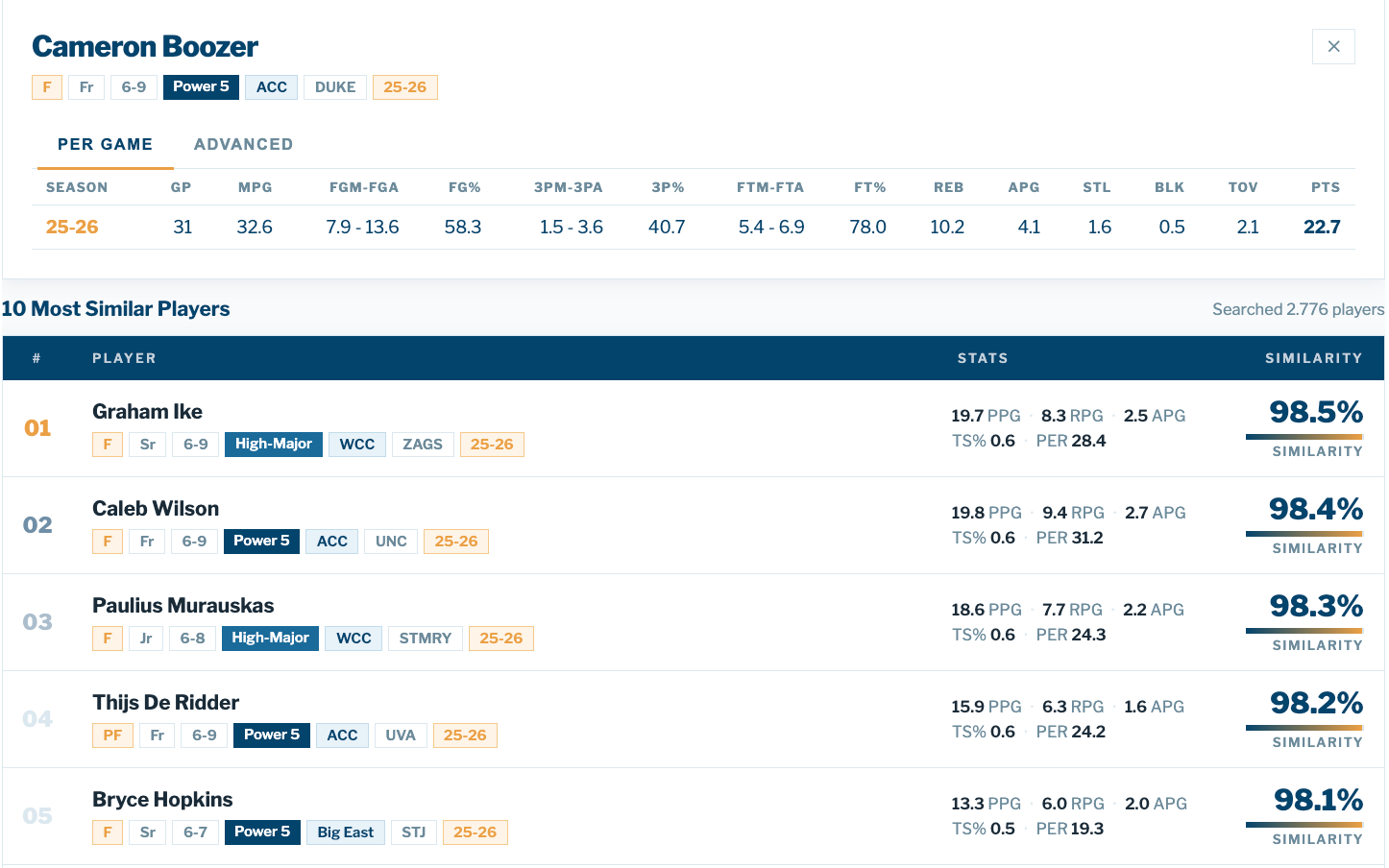Screen dimensions: 1389x868
Task: Close the Cameron Boozer player panel
Action: point(1333,46)
